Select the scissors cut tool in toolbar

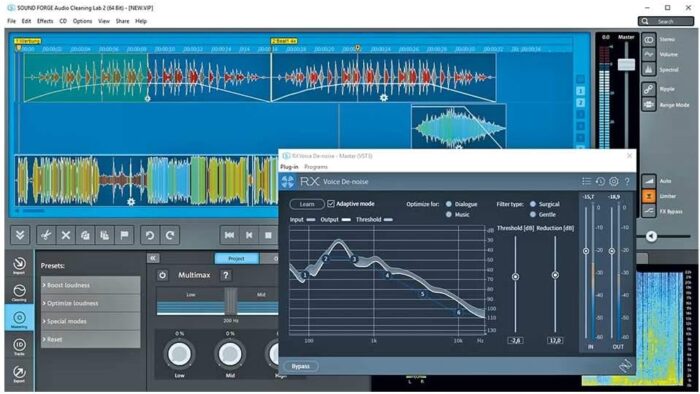[46, 235]
